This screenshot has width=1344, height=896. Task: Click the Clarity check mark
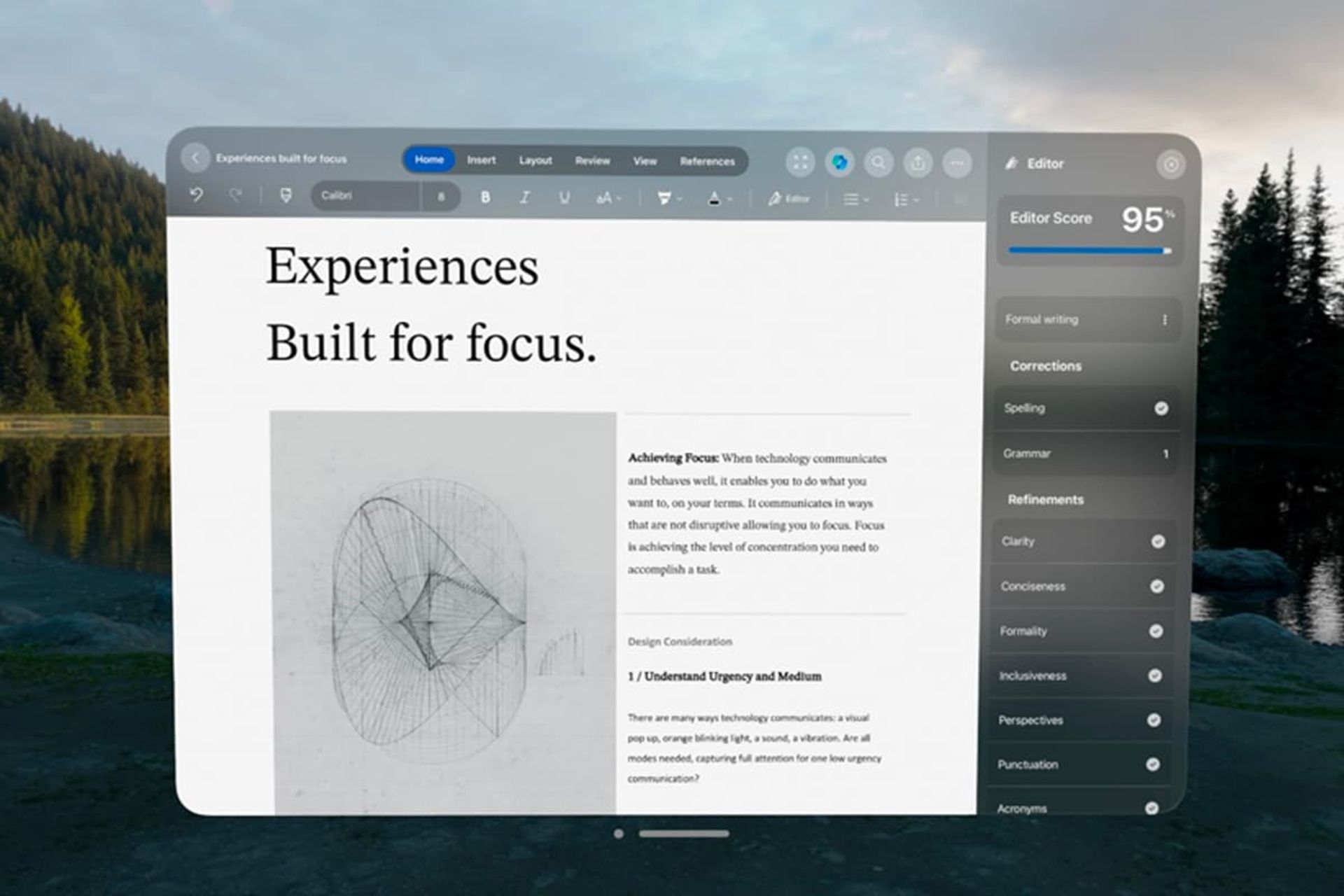1158,541
